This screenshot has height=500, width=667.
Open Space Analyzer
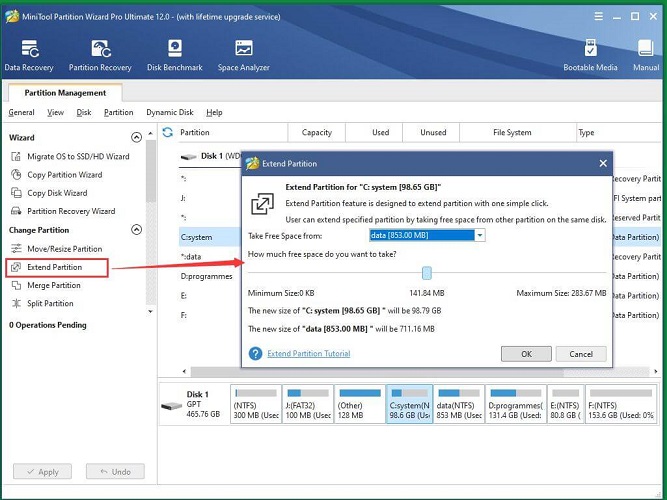pos(243,55)
